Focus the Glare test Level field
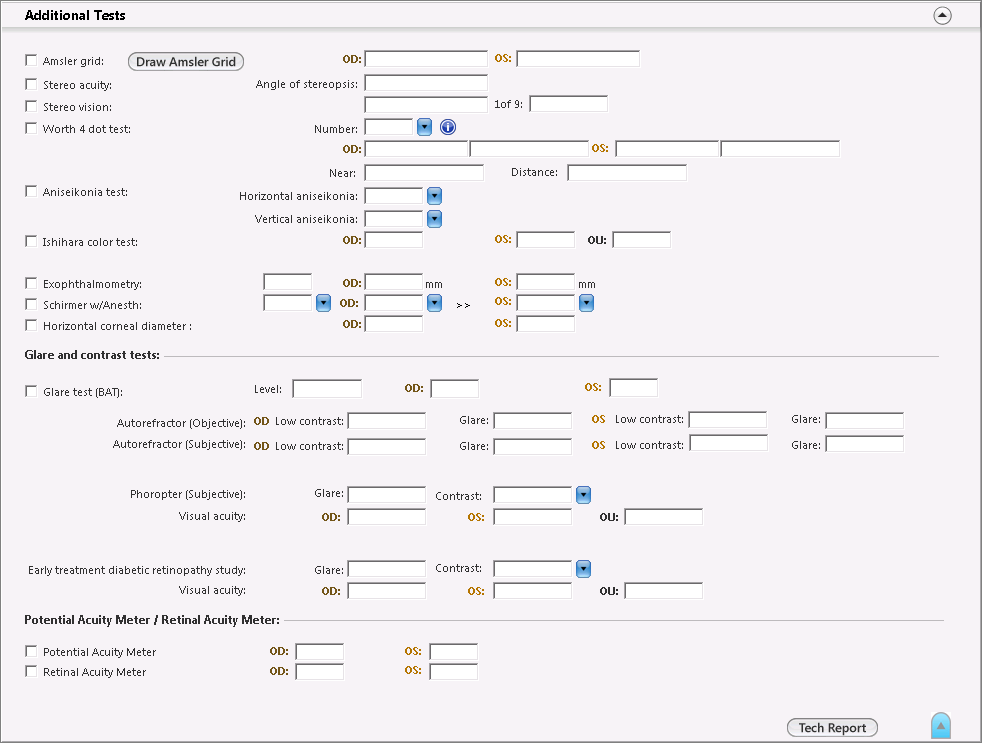Image resolution: width=982 pixels, height=743 pixels. pyautogui.click(x=327, y=388)
